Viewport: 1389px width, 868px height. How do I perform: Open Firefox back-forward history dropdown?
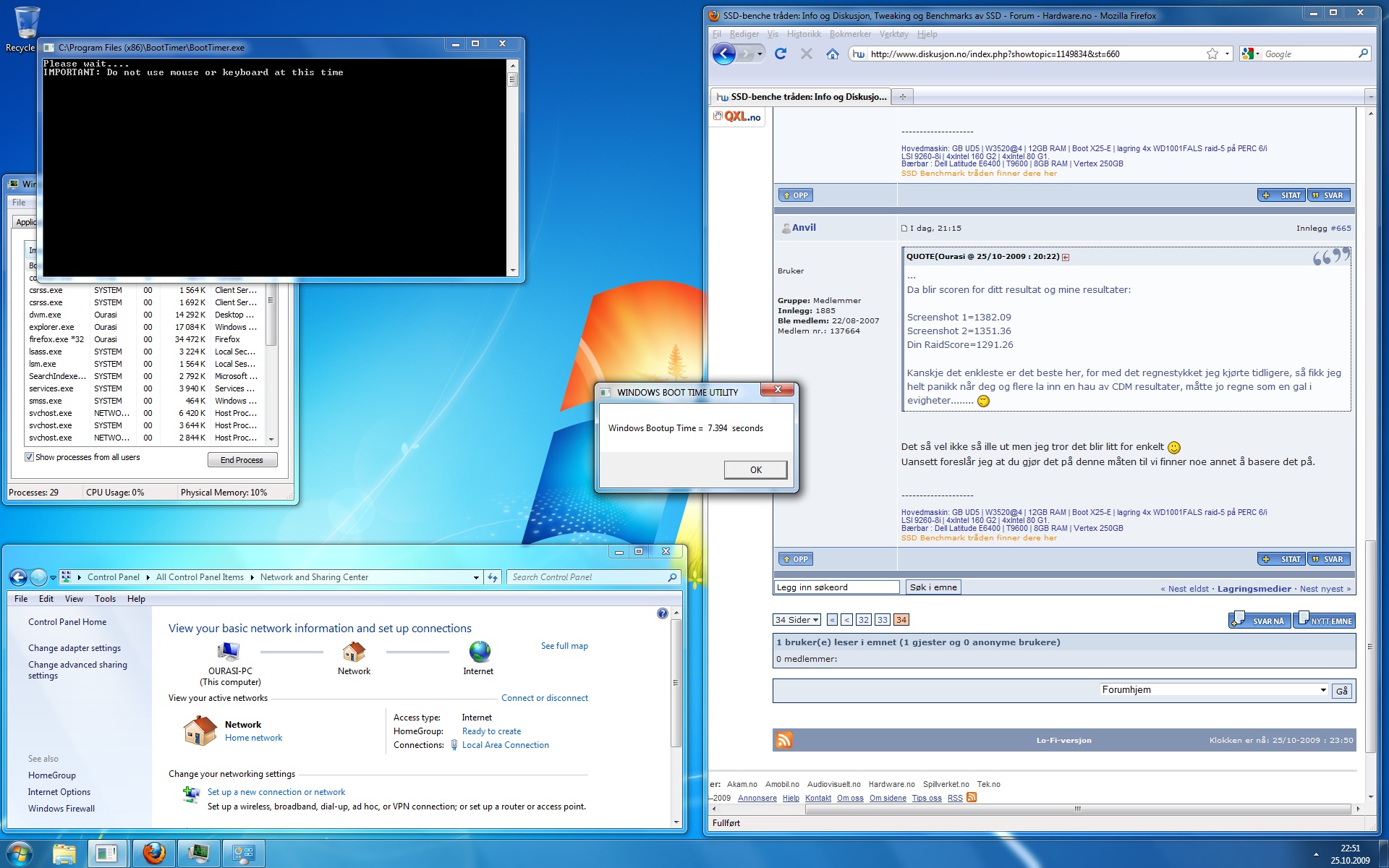point(760,54)
